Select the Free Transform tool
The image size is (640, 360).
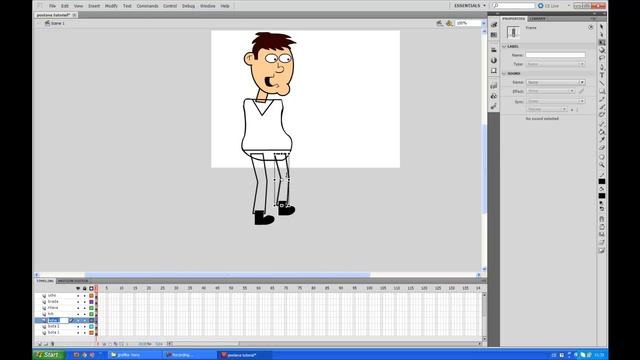(602, 42)
